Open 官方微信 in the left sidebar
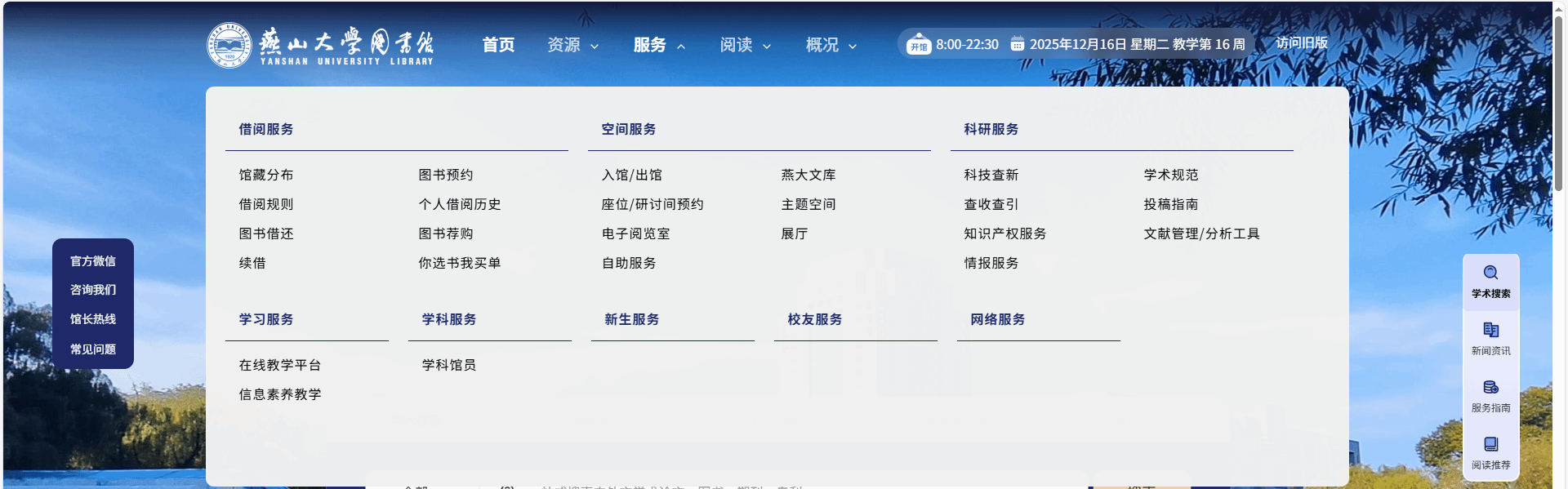This screenshot has width=1568, height=489. [93, 261]
